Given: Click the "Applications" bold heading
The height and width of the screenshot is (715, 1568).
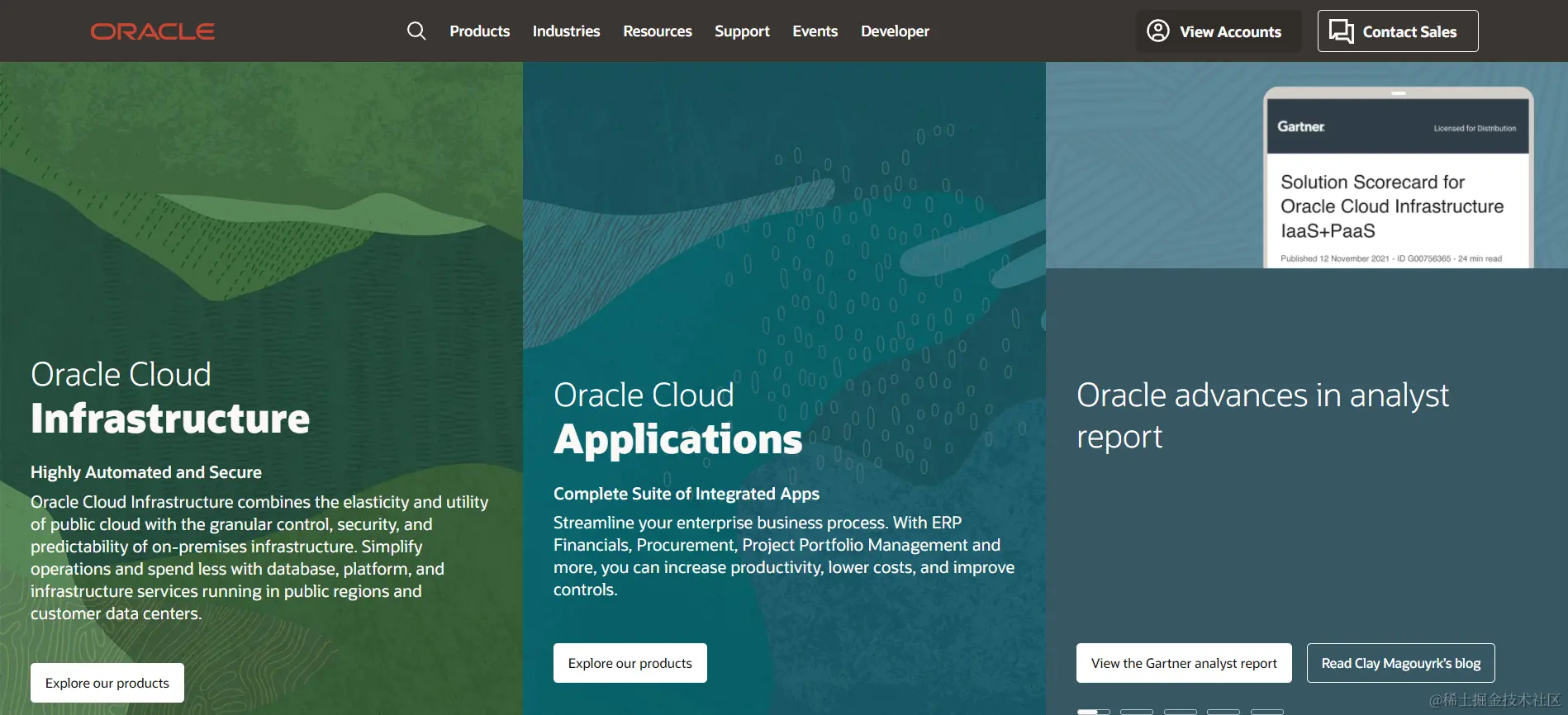Looking at the screenshot, I should [x=677, y=438].
